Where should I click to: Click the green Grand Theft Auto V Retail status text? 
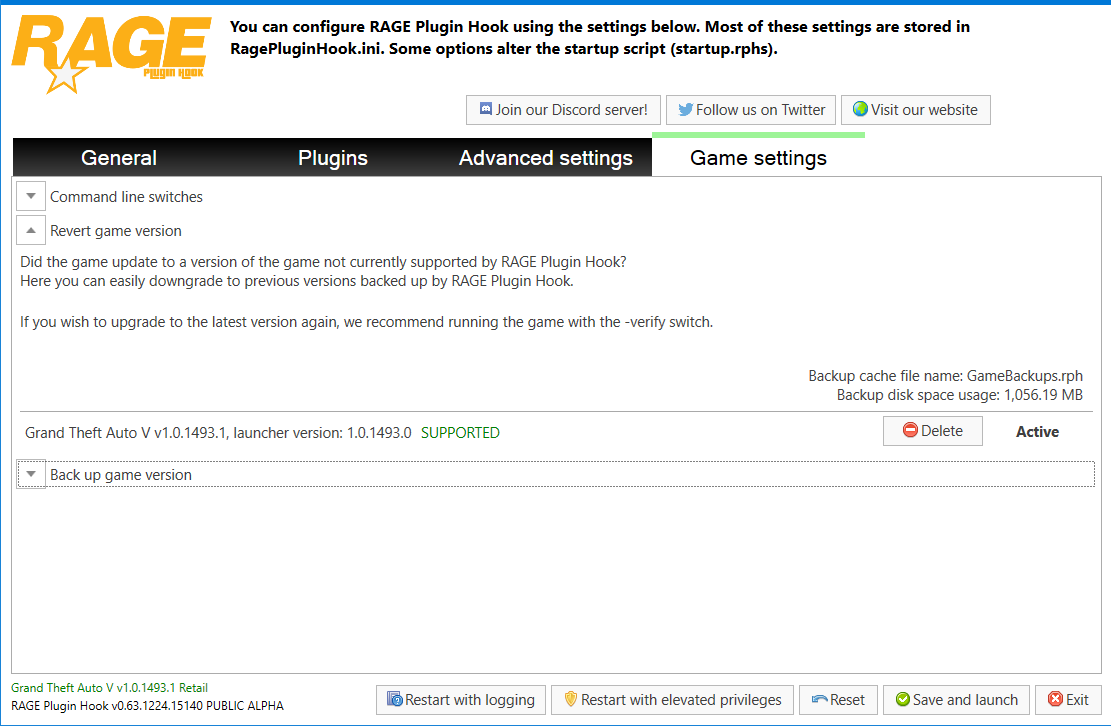coord(109,687)
